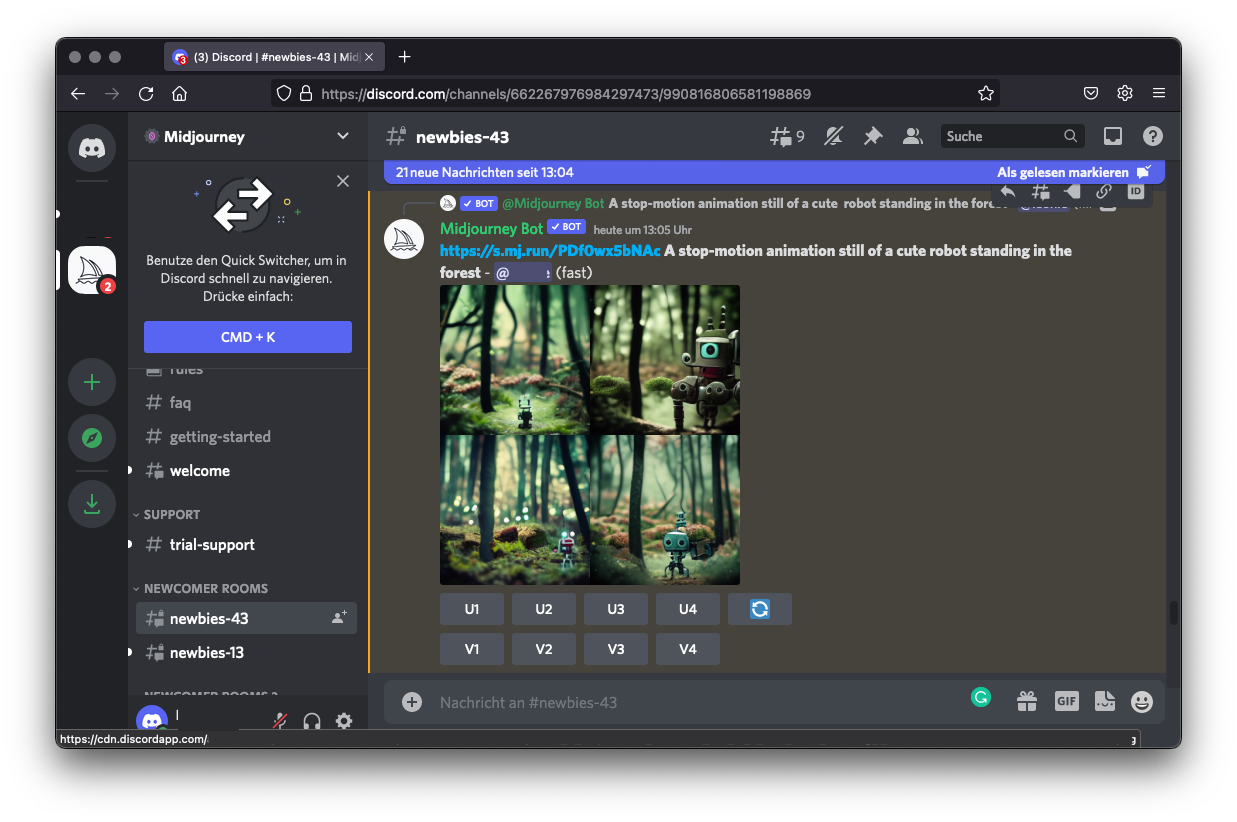Screen dimensions: 1237x822
Task: Open the trial-support channel
Action: (x=212, y=544)
